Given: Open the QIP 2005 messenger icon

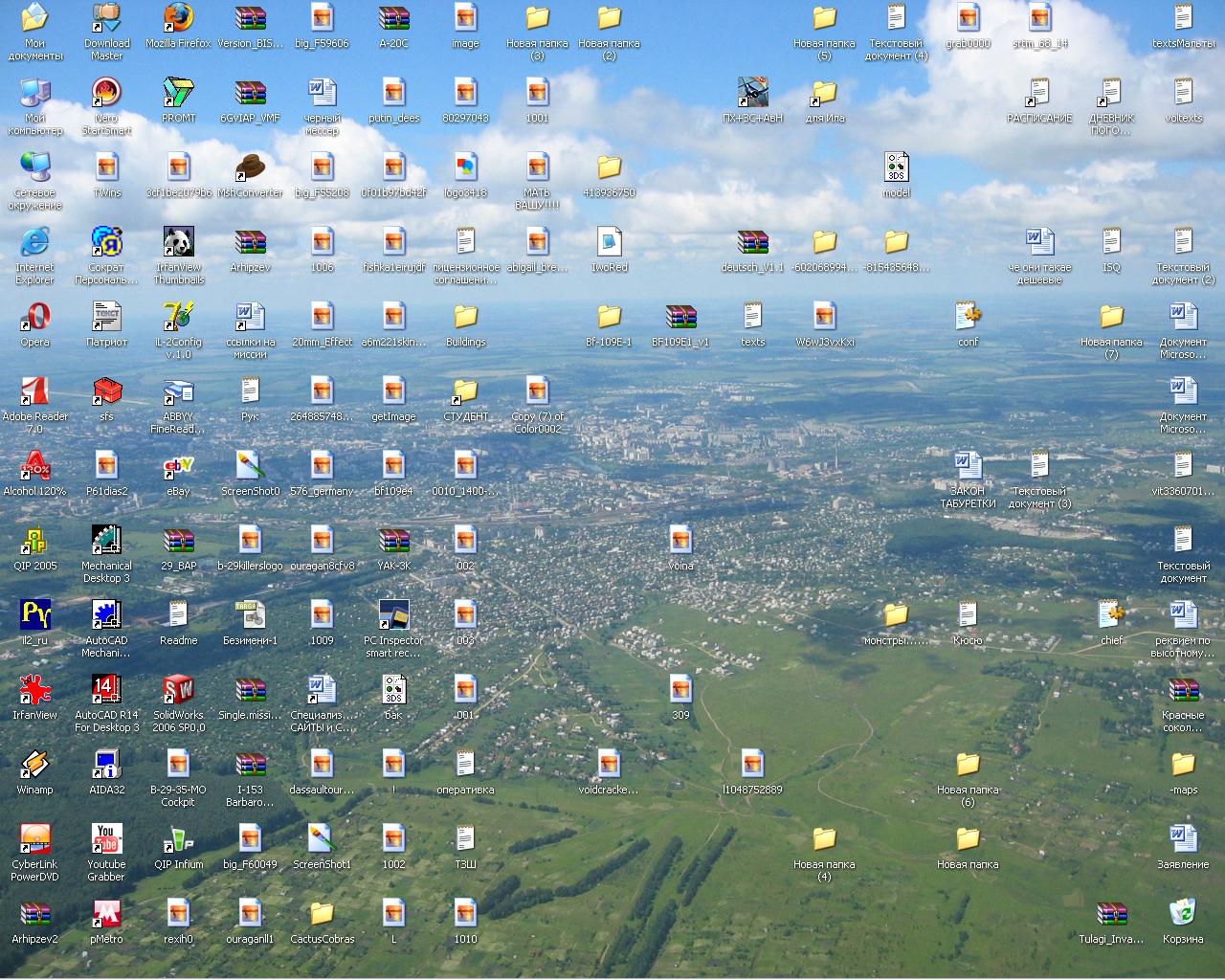Looking at the screenshot, I should click(34, 541).
